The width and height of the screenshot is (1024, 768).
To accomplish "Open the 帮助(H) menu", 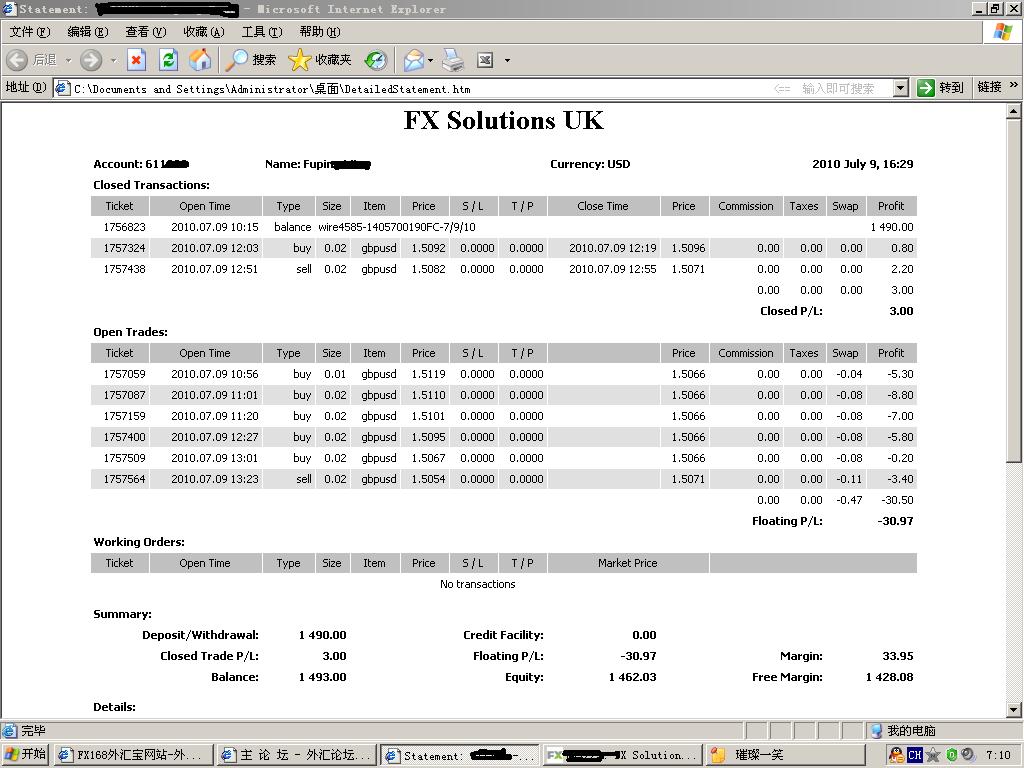I will point(320,31).
